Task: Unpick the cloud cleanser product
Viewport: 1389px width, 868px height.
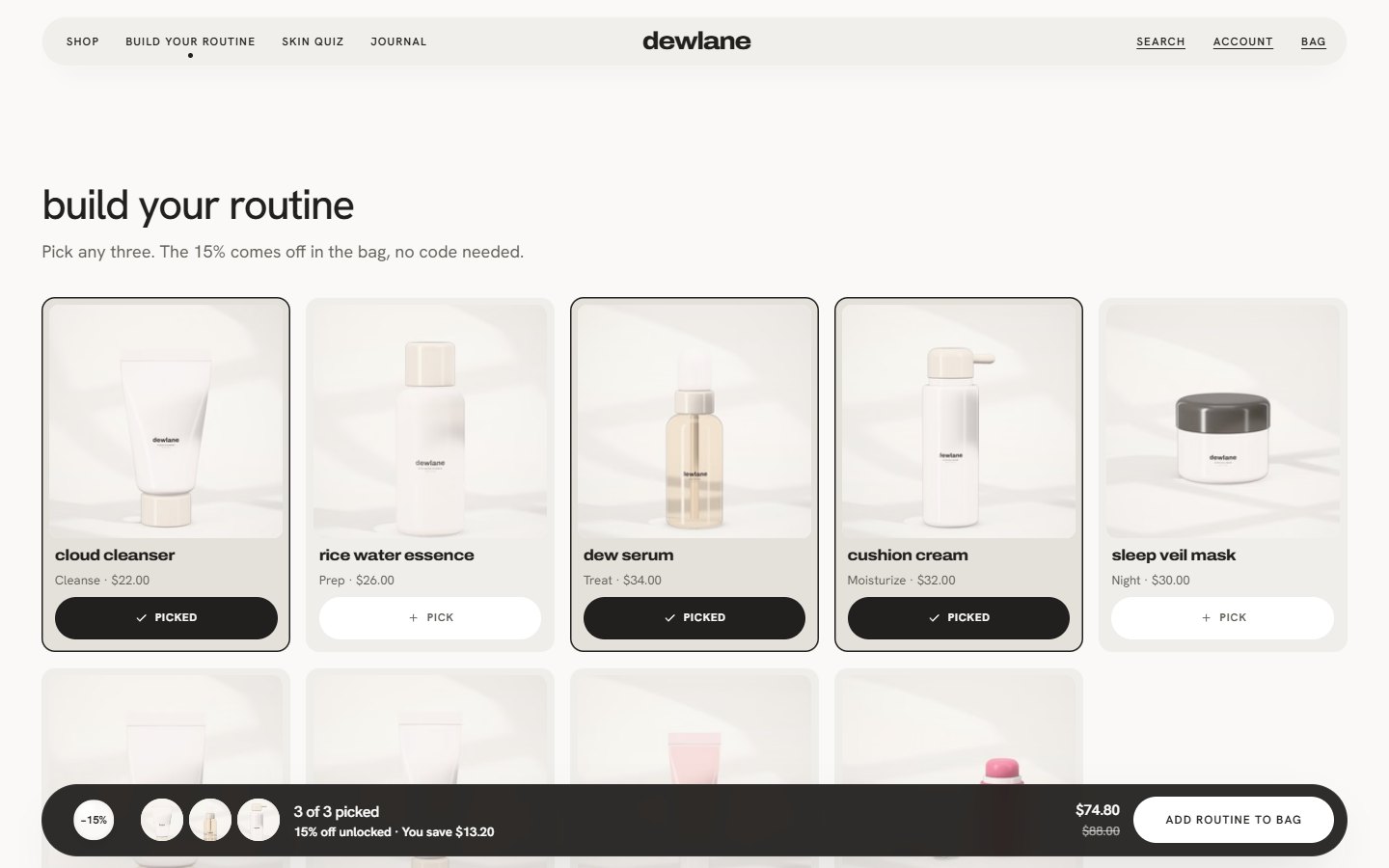Action: 166,617
